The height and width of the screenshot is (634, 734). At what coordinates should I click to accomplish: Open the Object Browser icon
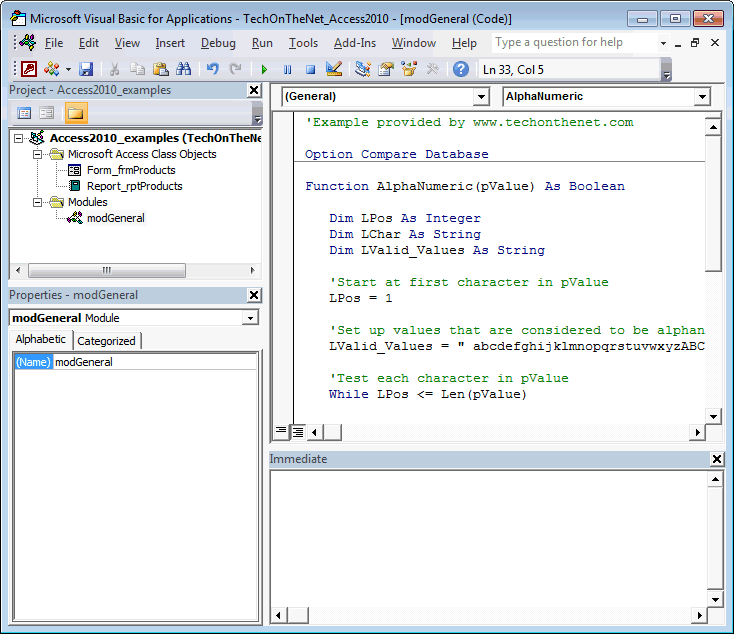click(409, 69)
